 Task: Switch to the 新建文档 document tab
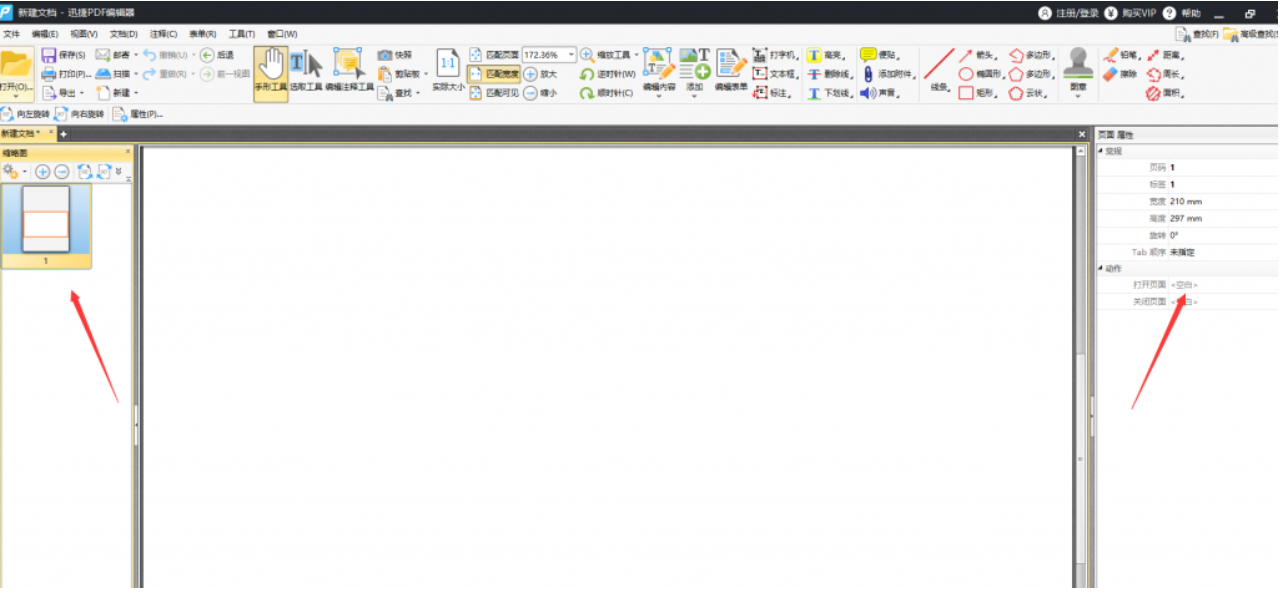pyautogui.click(x=21, y=131)
